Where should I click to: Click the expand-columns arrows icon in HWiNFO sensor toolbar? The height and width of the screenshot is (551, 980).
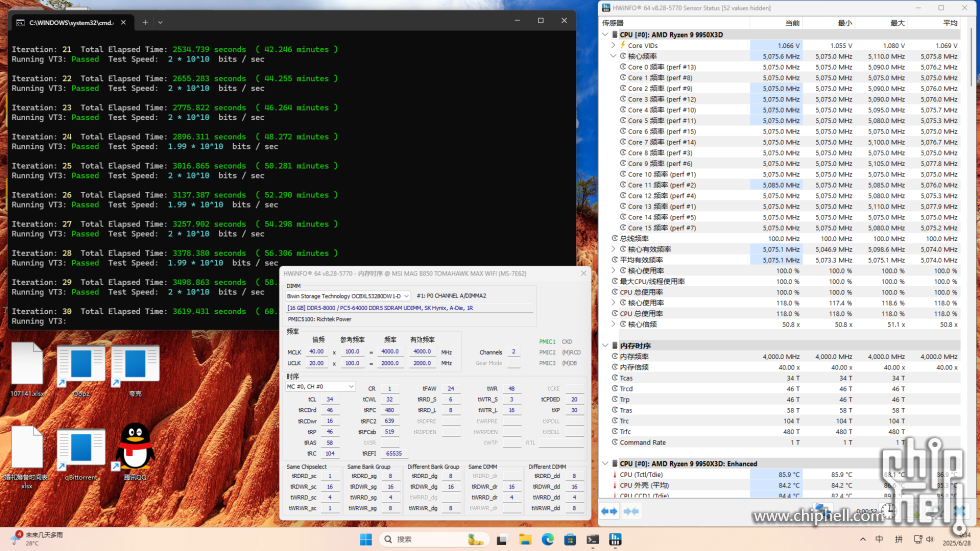pos(609,511)
